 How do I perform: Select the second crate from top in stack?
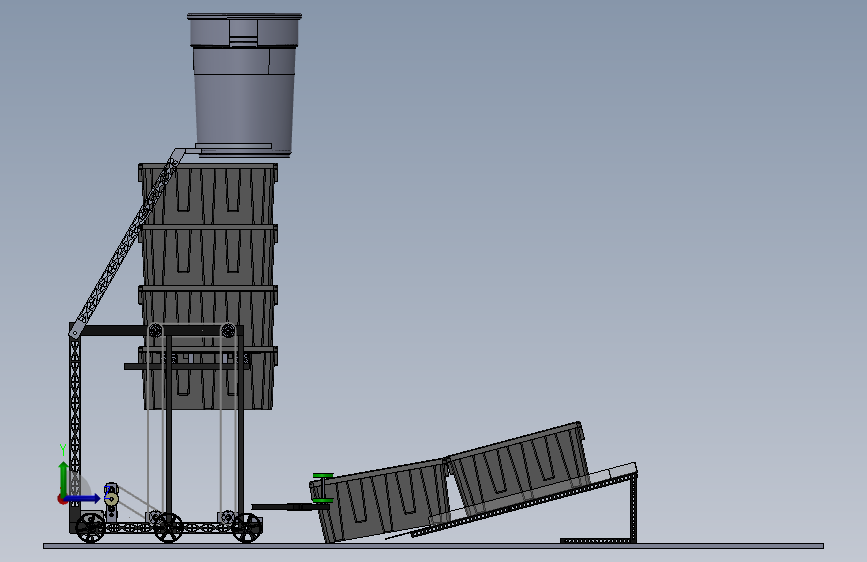pyautogui.click(x=208, y=254)
